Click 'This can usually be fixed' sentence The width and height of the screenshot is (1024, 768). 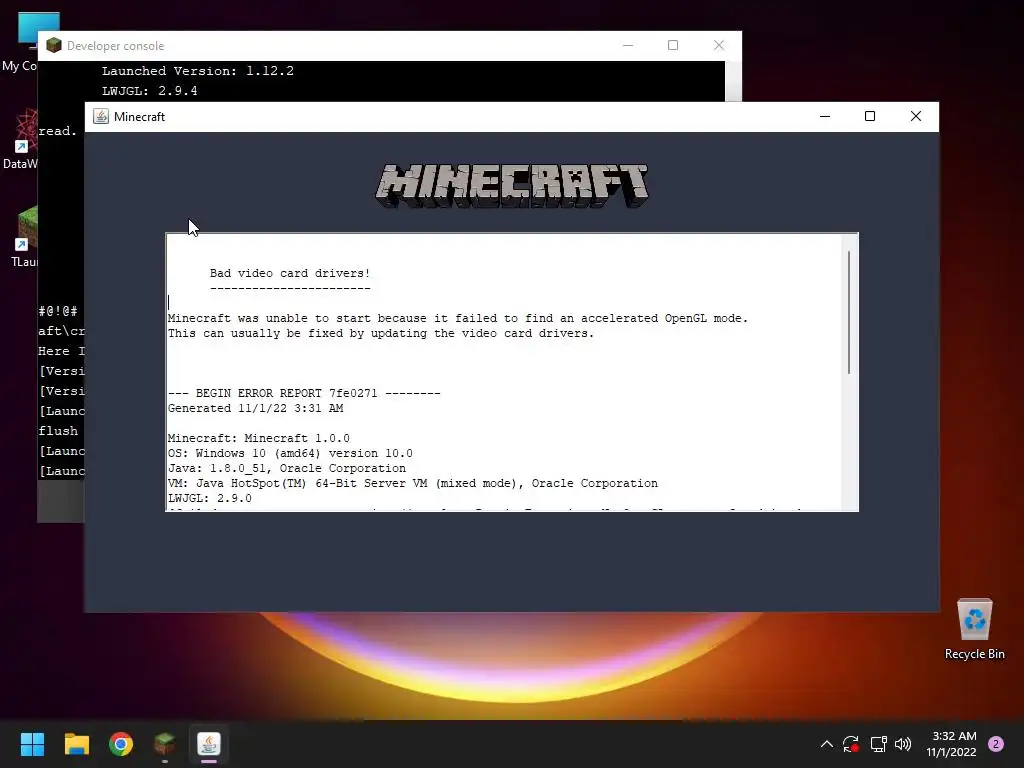coord(381,333)
